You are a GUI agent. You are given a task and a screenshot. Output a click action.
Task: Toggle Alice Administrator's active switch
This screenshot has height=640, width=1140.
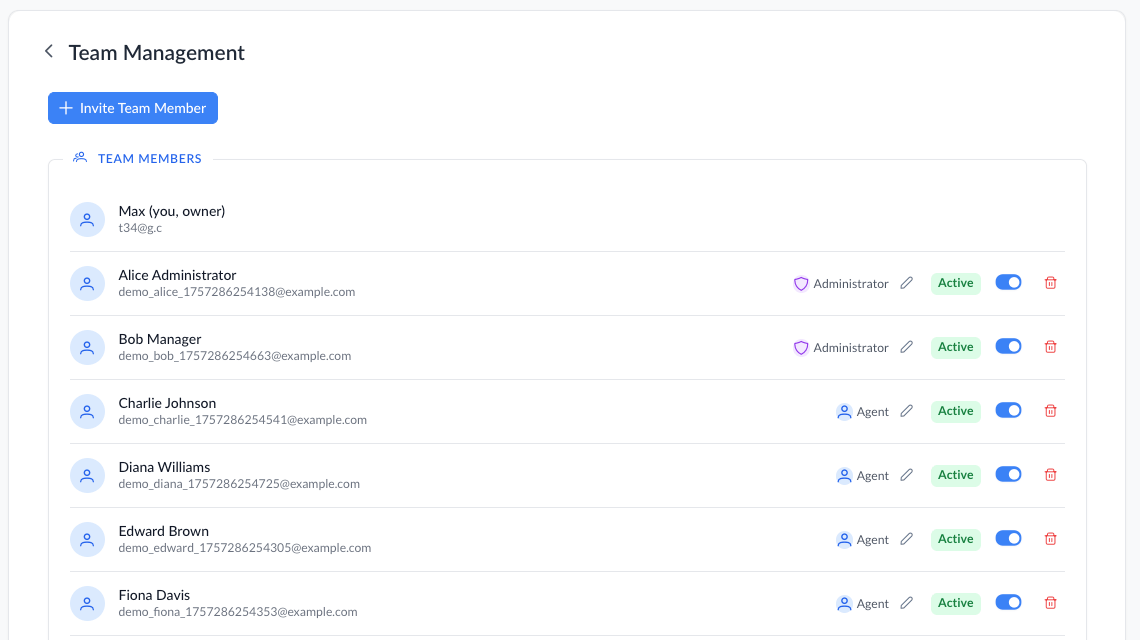pos(1008,283)
